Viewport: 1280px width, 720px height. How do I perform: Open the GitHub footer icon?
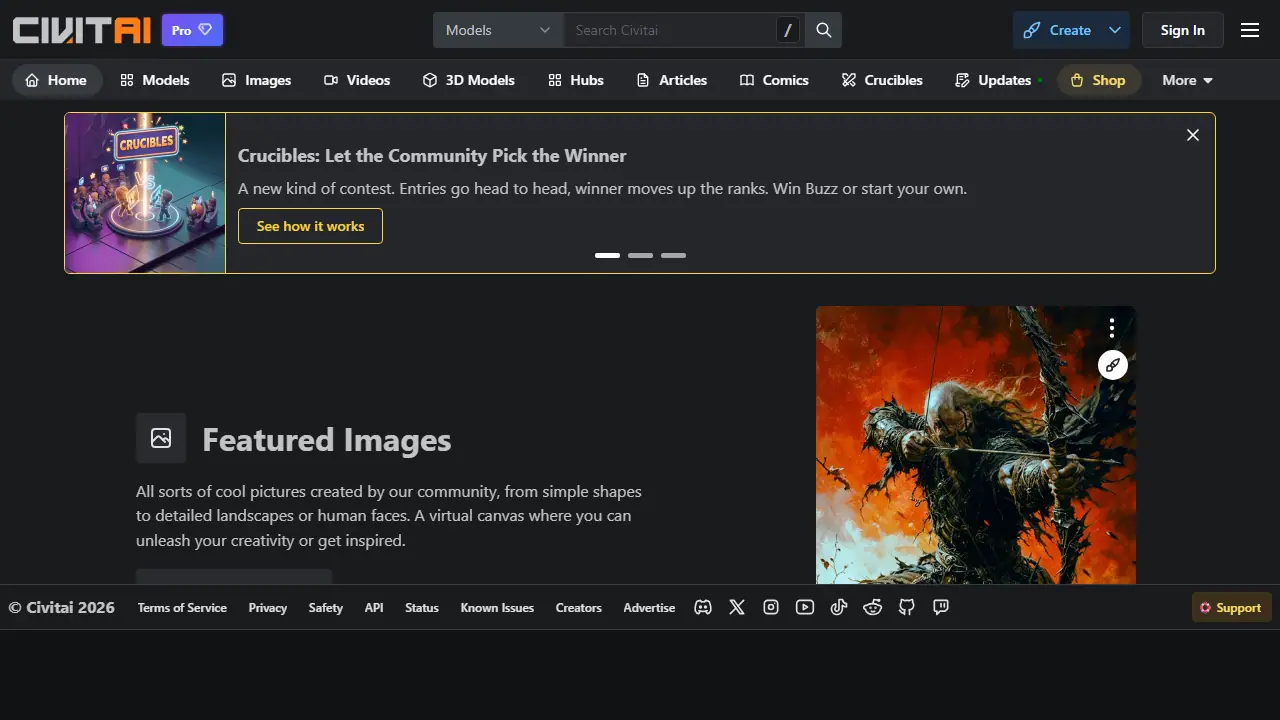pos(907,607)
